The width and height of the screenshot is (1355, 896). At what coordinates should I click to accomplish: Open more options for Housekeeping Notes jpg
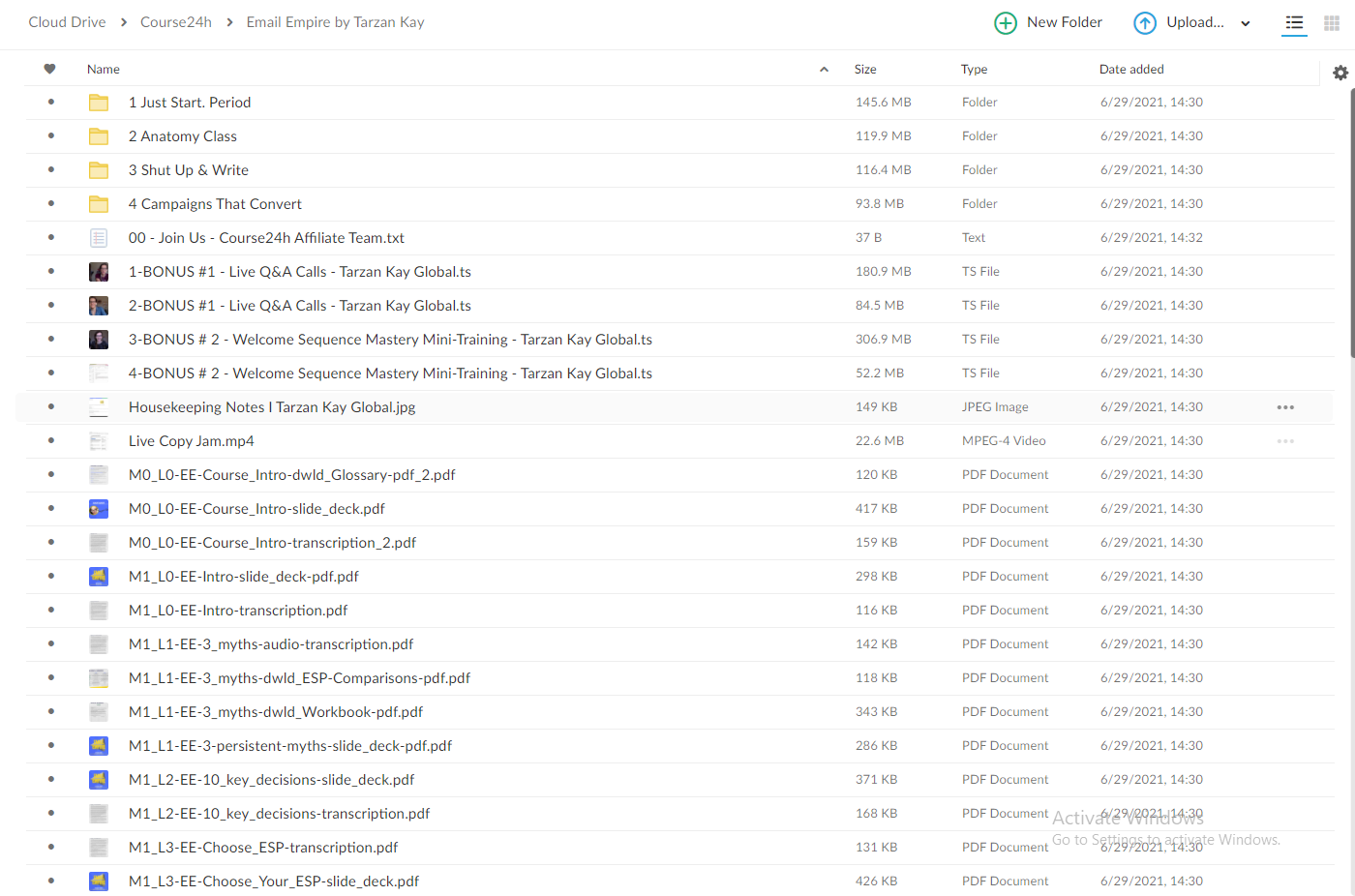1285,407
